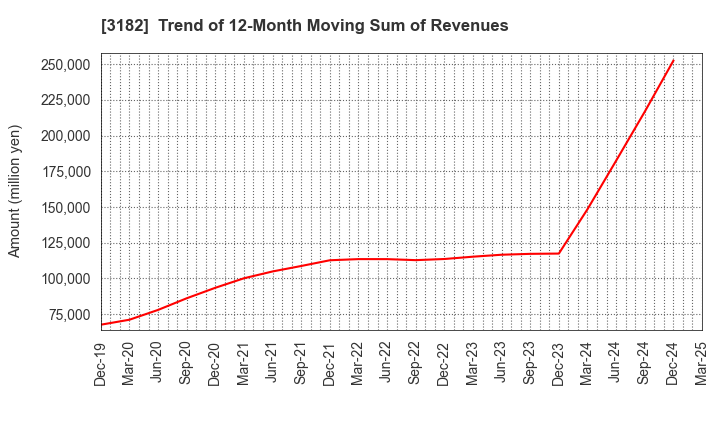
Task: Click the 'Jun-21' x-axis label
Action: pos(272,362)
